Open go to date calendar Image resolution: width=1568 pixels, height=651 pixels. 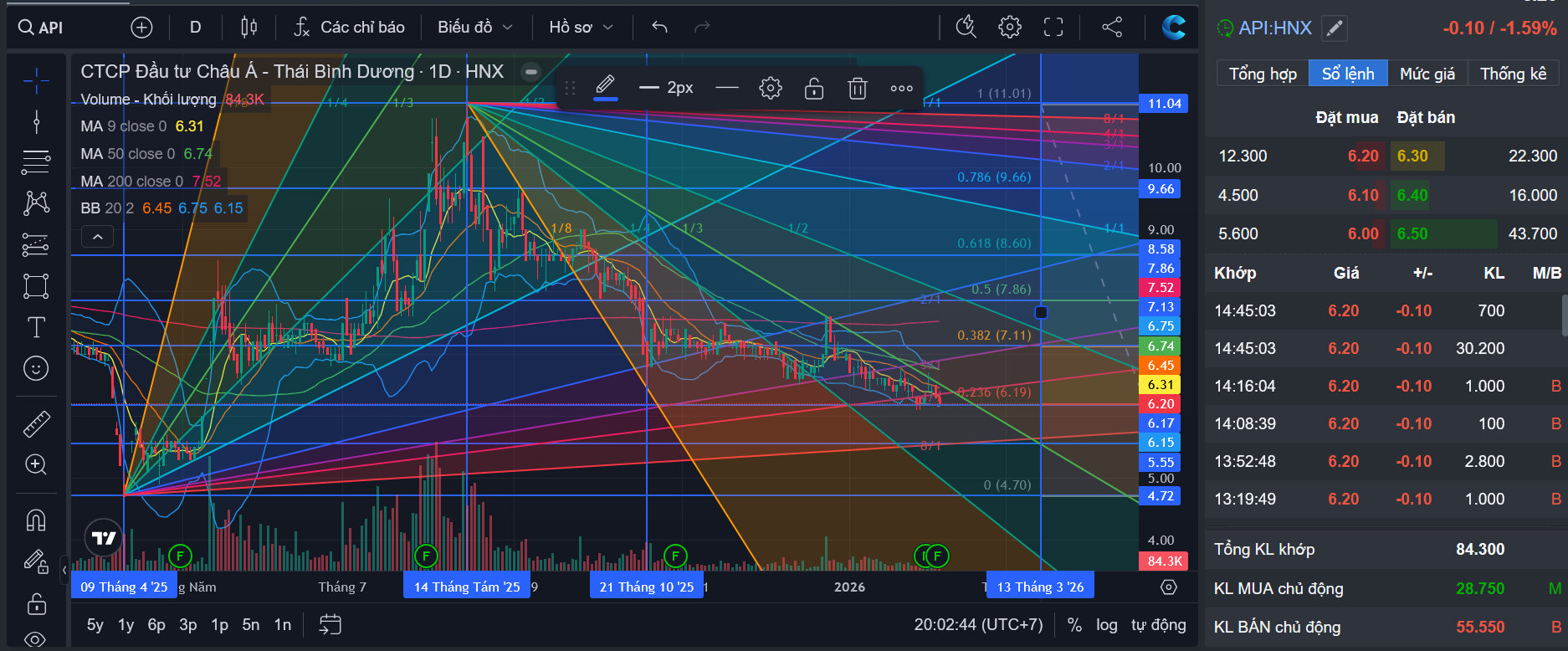(x=331, y=625)
